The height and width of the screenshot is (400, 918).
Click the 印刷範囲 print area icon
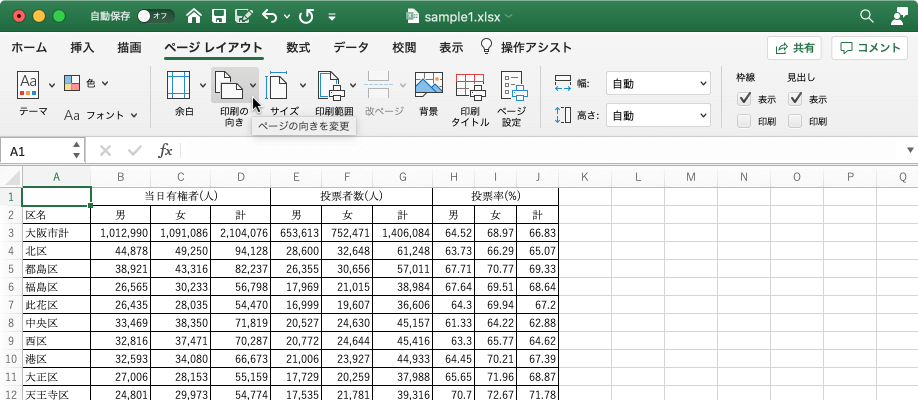click(333, 86)
